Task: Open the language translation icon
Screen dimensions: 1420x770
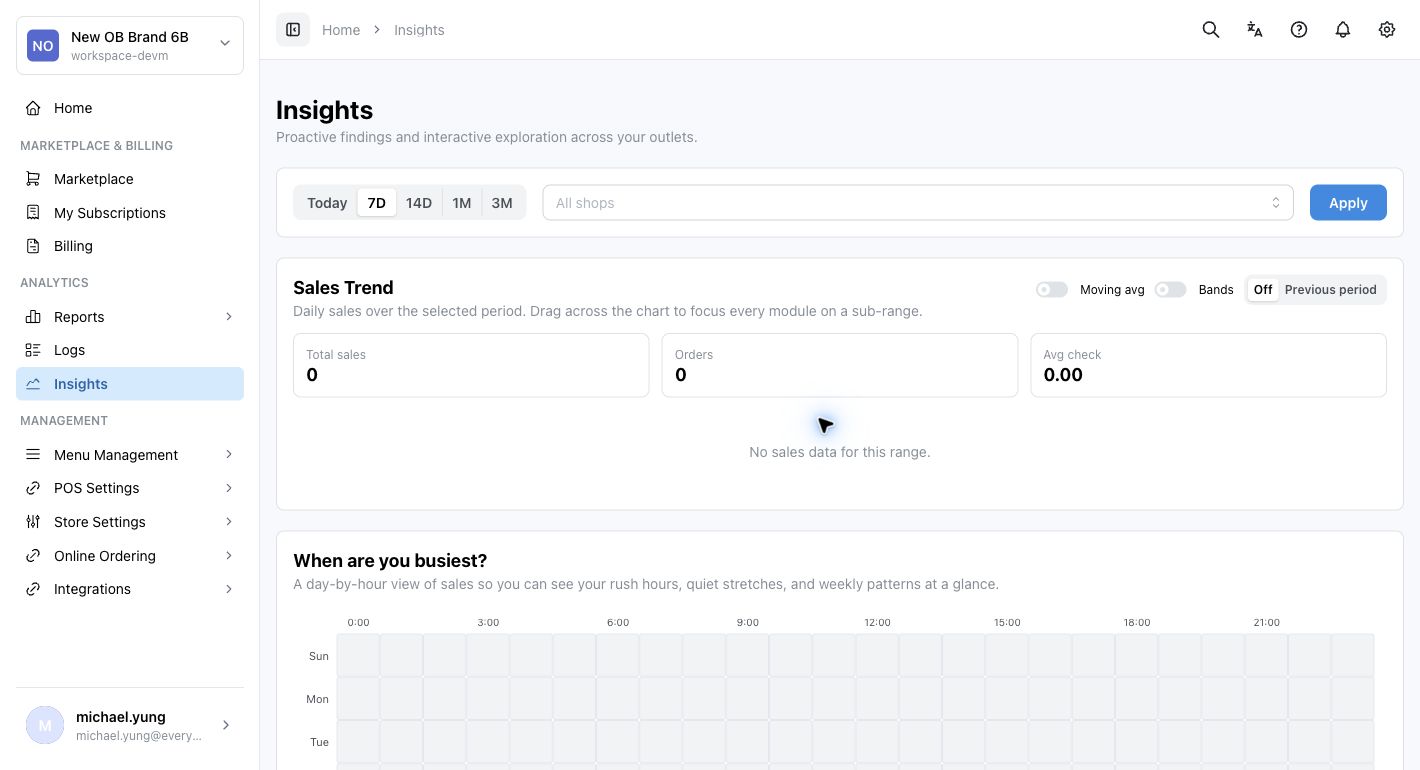Action: tap(1255, 30)
